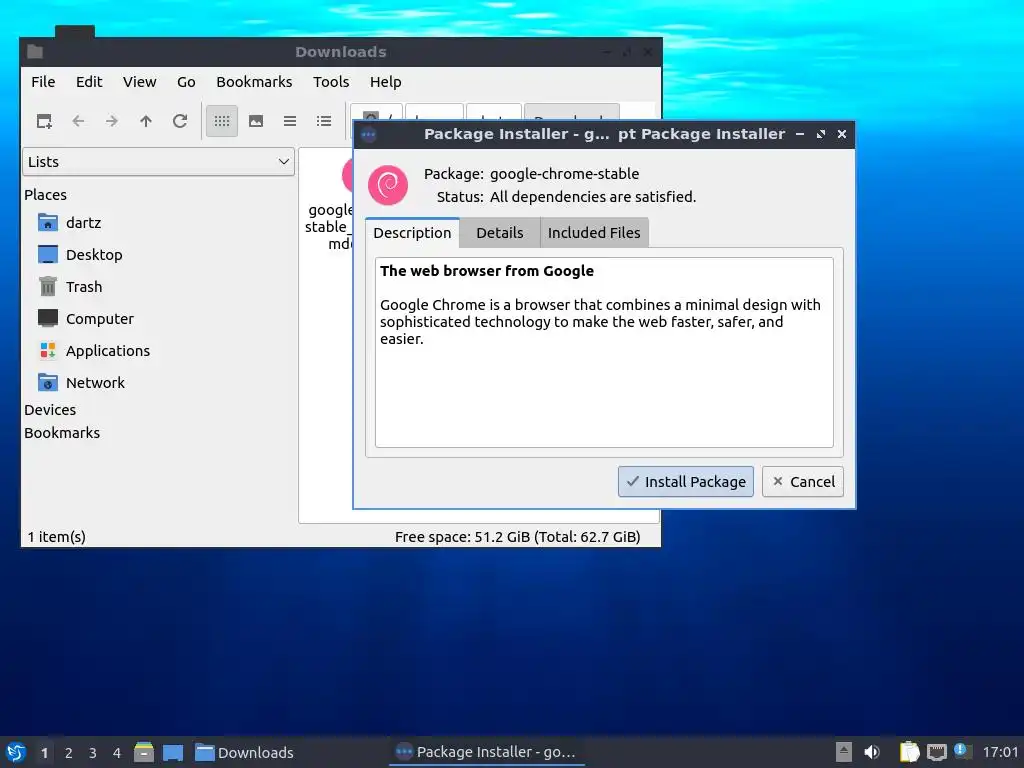
Task: Go back using the left arrow icon
Action: pyautogui.click(x=78, y=121)
